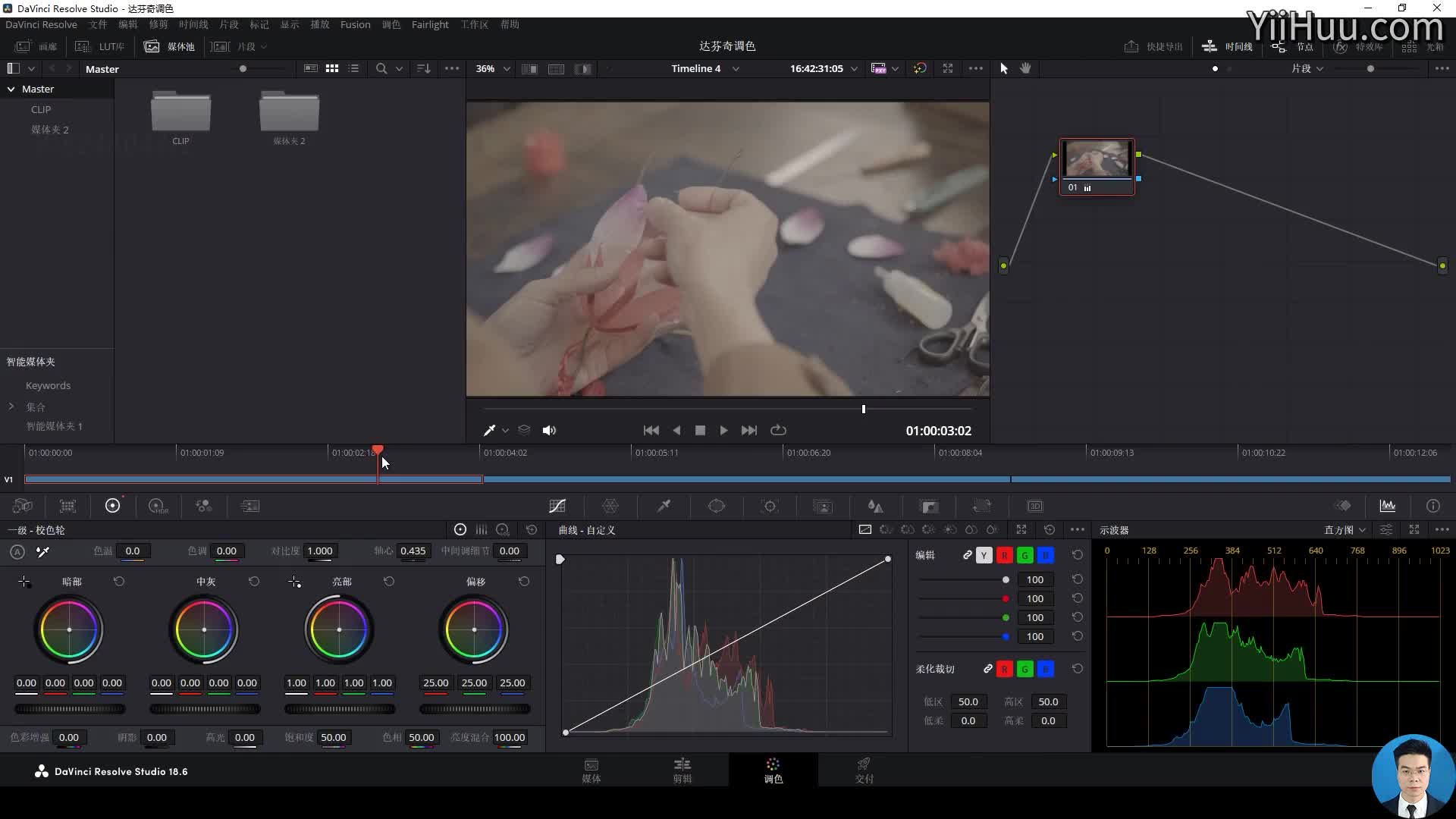Open the Information panel icon
Screen dimensions: 1456x819
pyautogui.click(x=1432, y=506)
